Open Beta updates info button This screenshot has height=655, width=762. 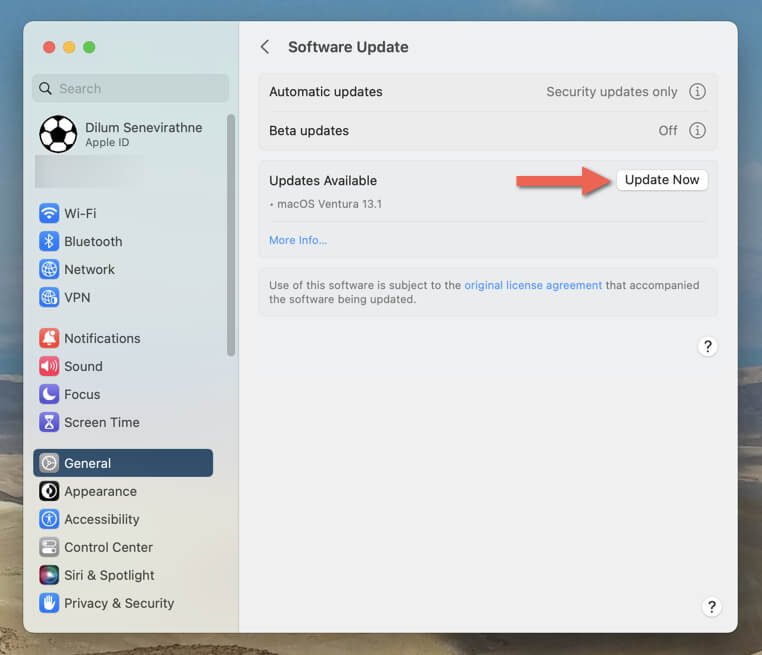698,131
